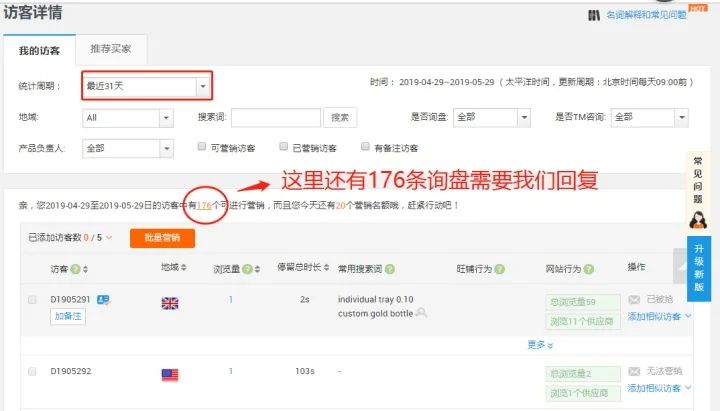
Task: Tick the 已营销访客 checkbox
Action: point(283,146)
